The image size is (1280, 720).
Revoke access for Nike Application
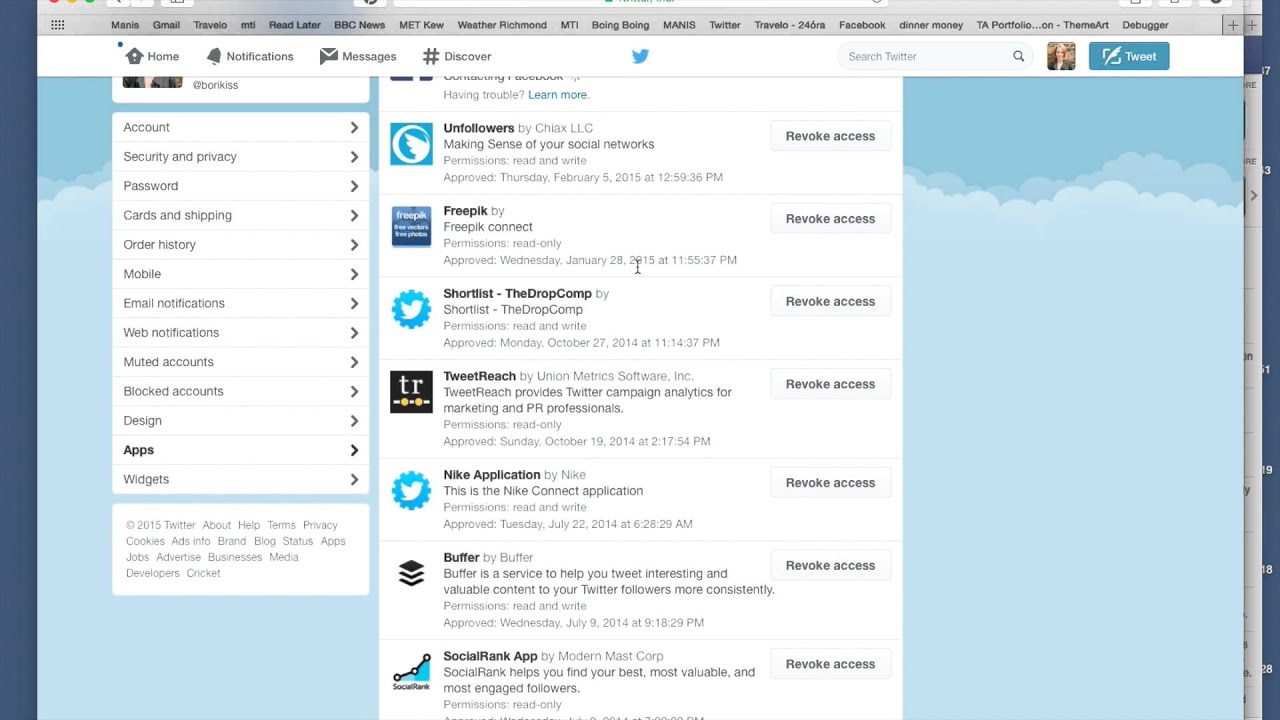(830, 483)
